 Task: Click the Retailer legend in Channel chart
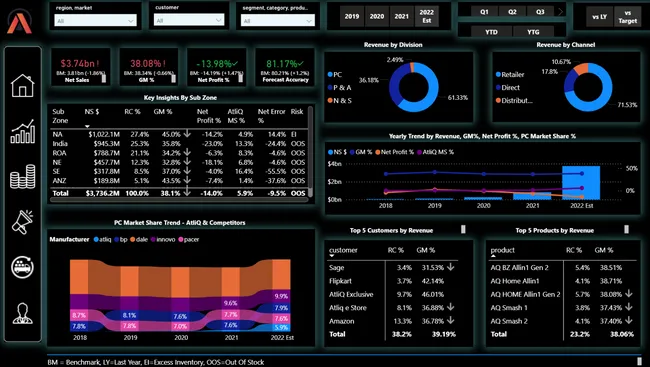pos(510,75)
